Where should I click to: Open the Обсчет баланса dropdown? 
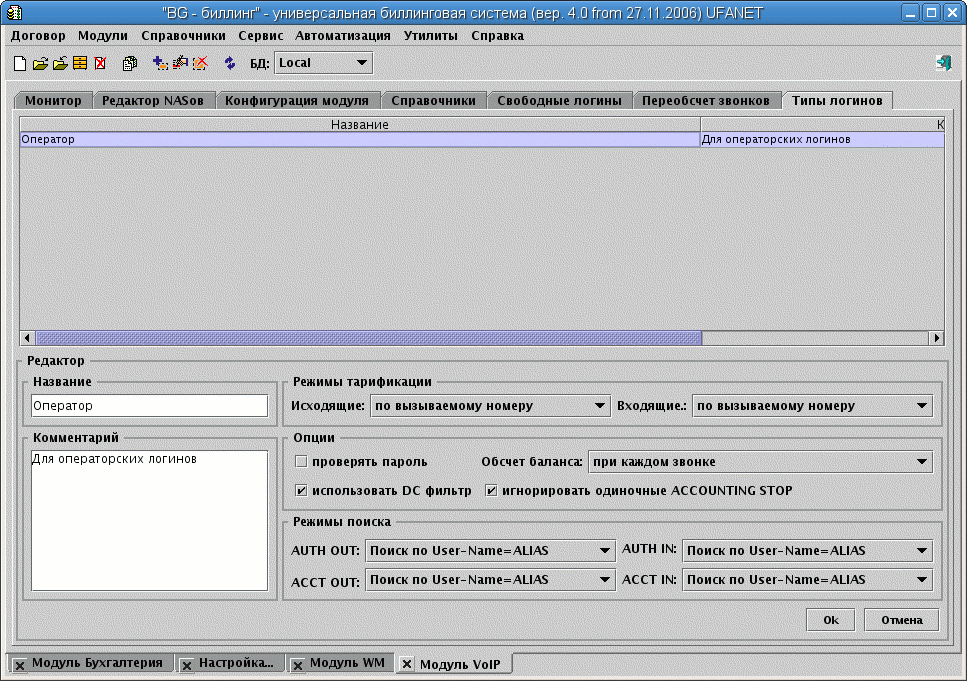coord(760,462)
